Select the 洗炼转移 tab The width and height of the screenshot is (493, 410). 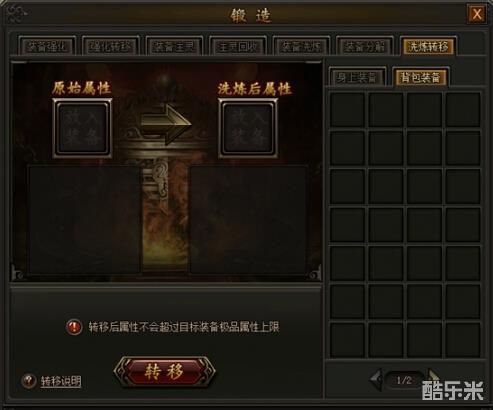coord(428,46)
